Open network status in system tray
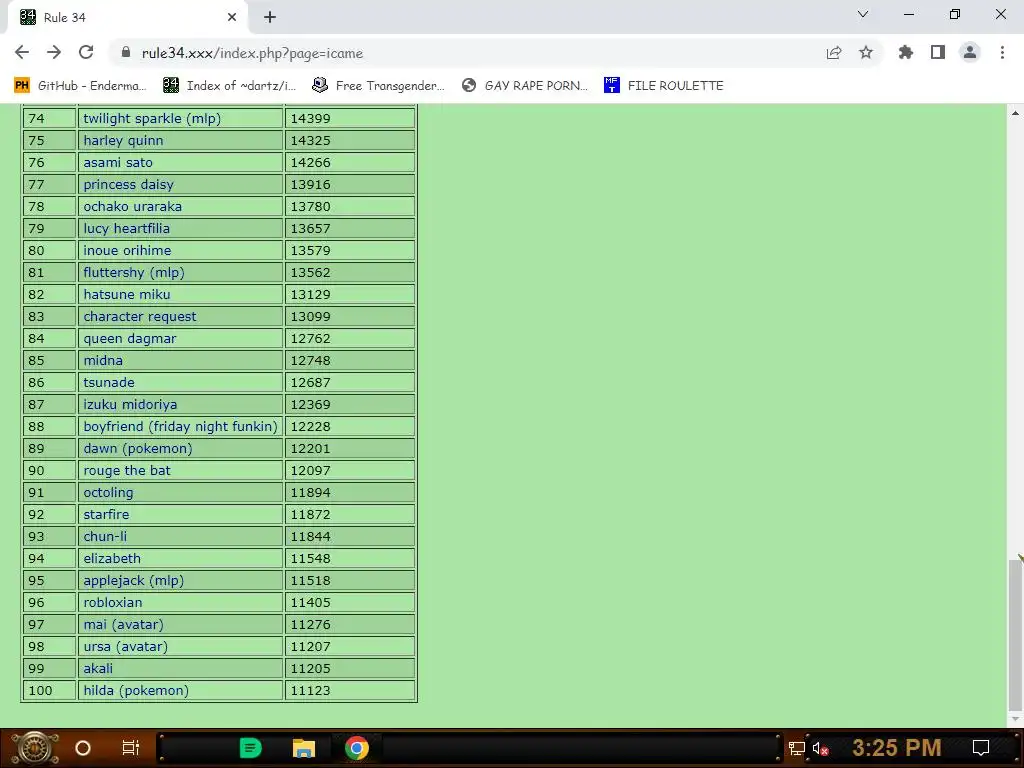This screenshot has height=768, width=1024. click(x=797, y=748)
